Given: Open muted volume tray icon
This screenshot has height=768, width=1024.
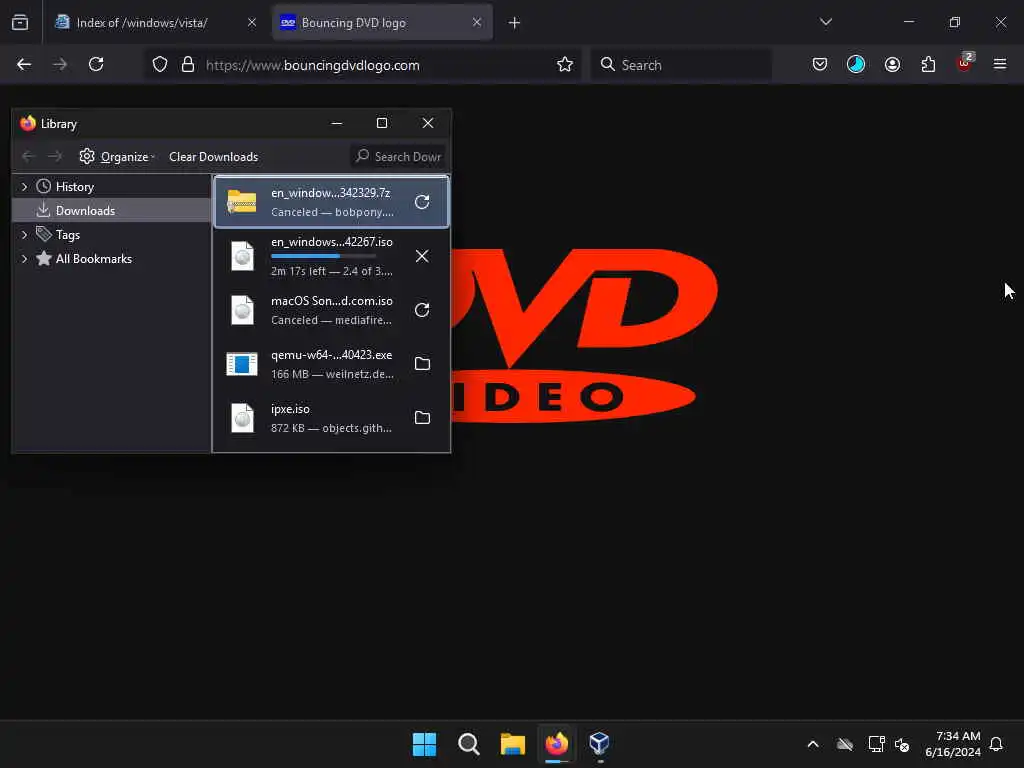Looking at the screenshot, I should pyautogui.click(x=902, y=744).
